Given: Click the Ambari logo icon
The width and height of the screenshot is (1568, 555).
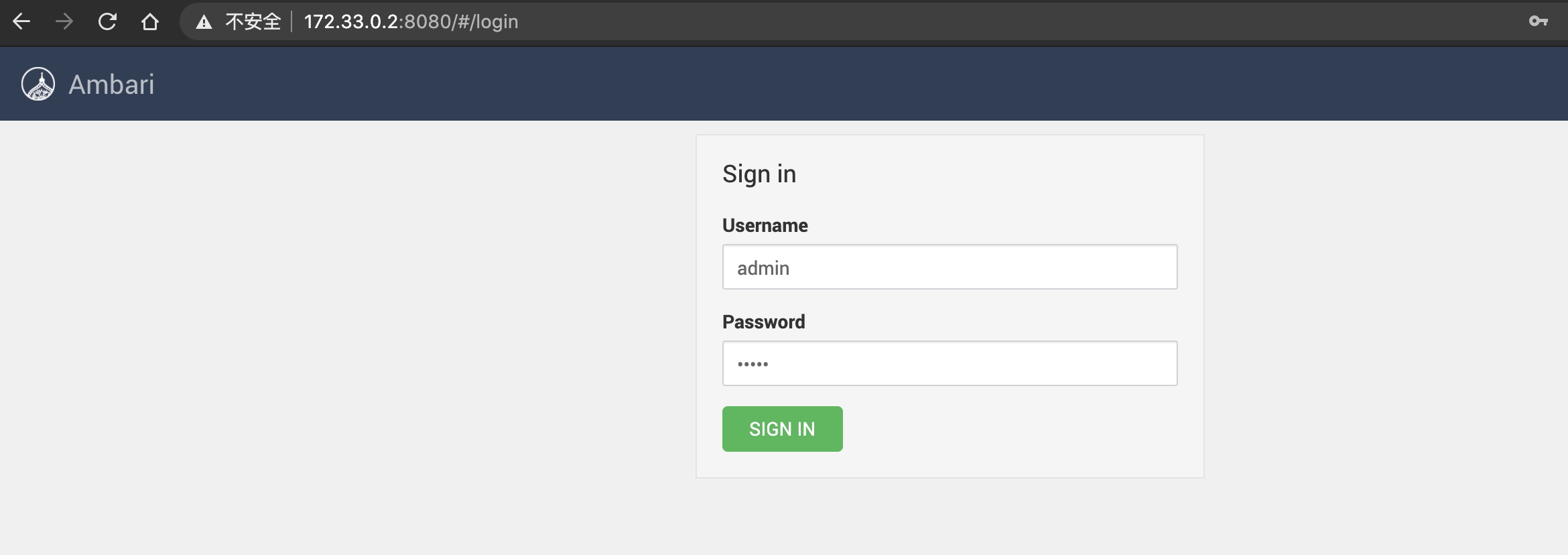Looking at the screenshot, I should coord(38,84).
